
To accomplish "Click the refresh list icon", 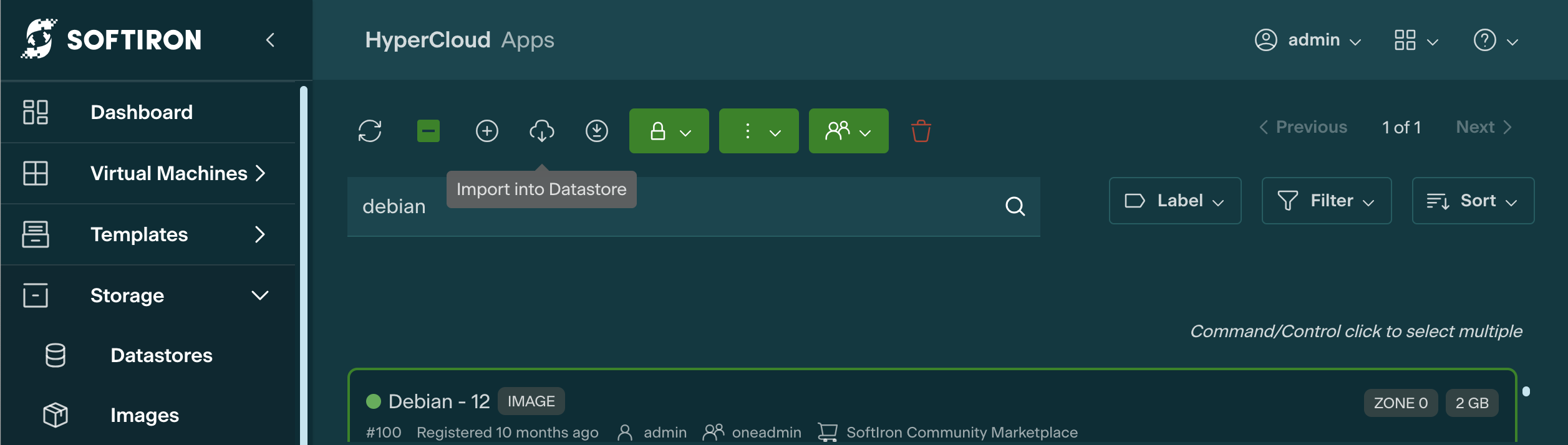I will 370,131.
